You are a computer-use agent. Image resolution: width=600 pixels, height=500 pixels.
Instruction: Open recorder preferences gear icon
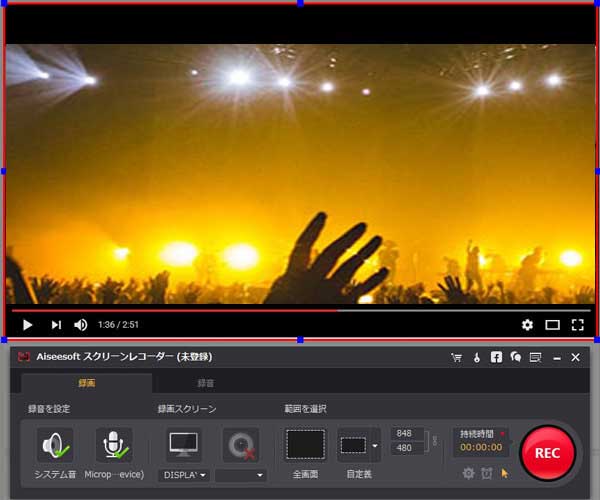point(468,474)
